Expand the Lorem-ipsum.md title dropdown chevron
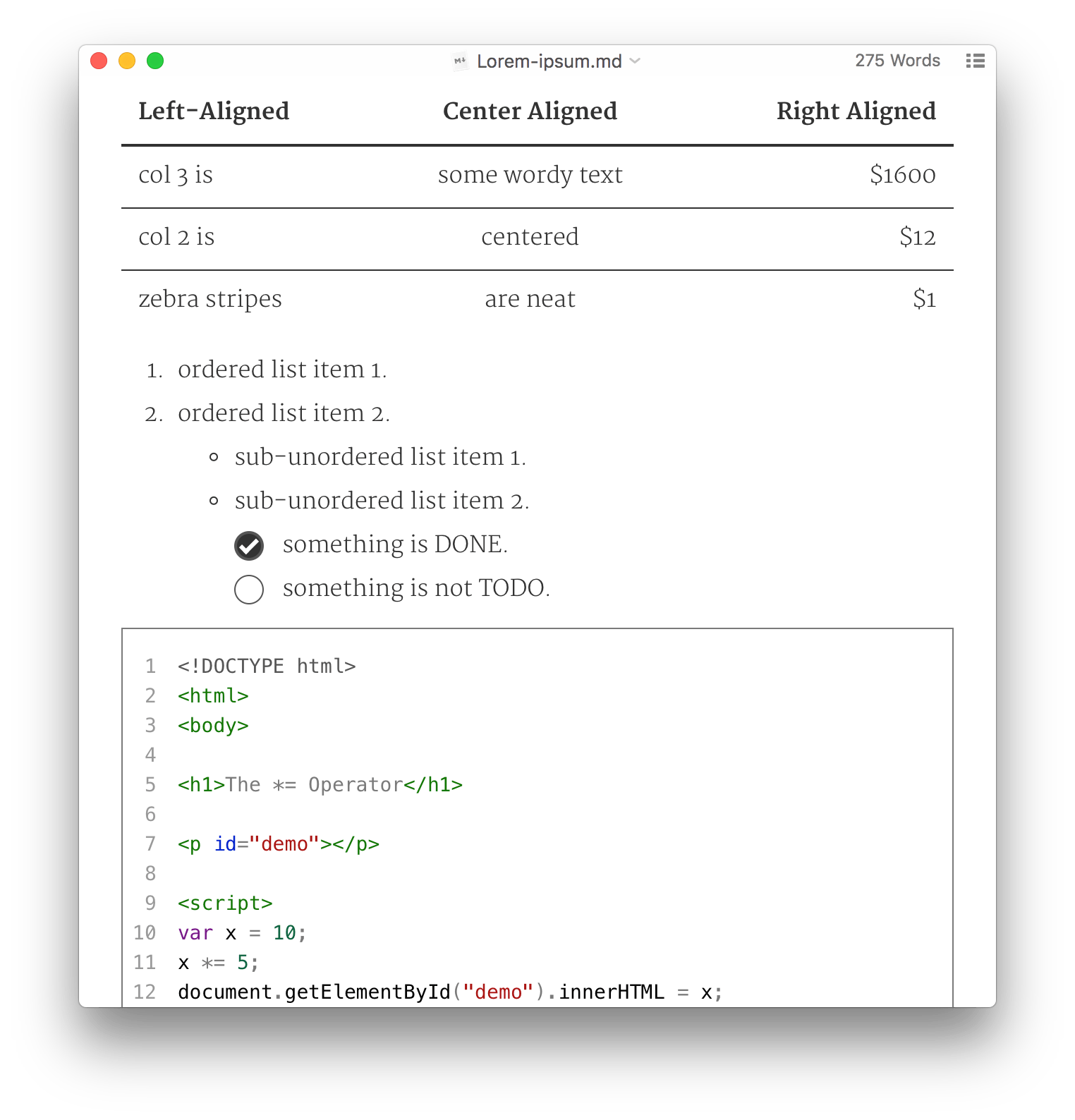1075x1120 pixels. [x=635, y=61]
